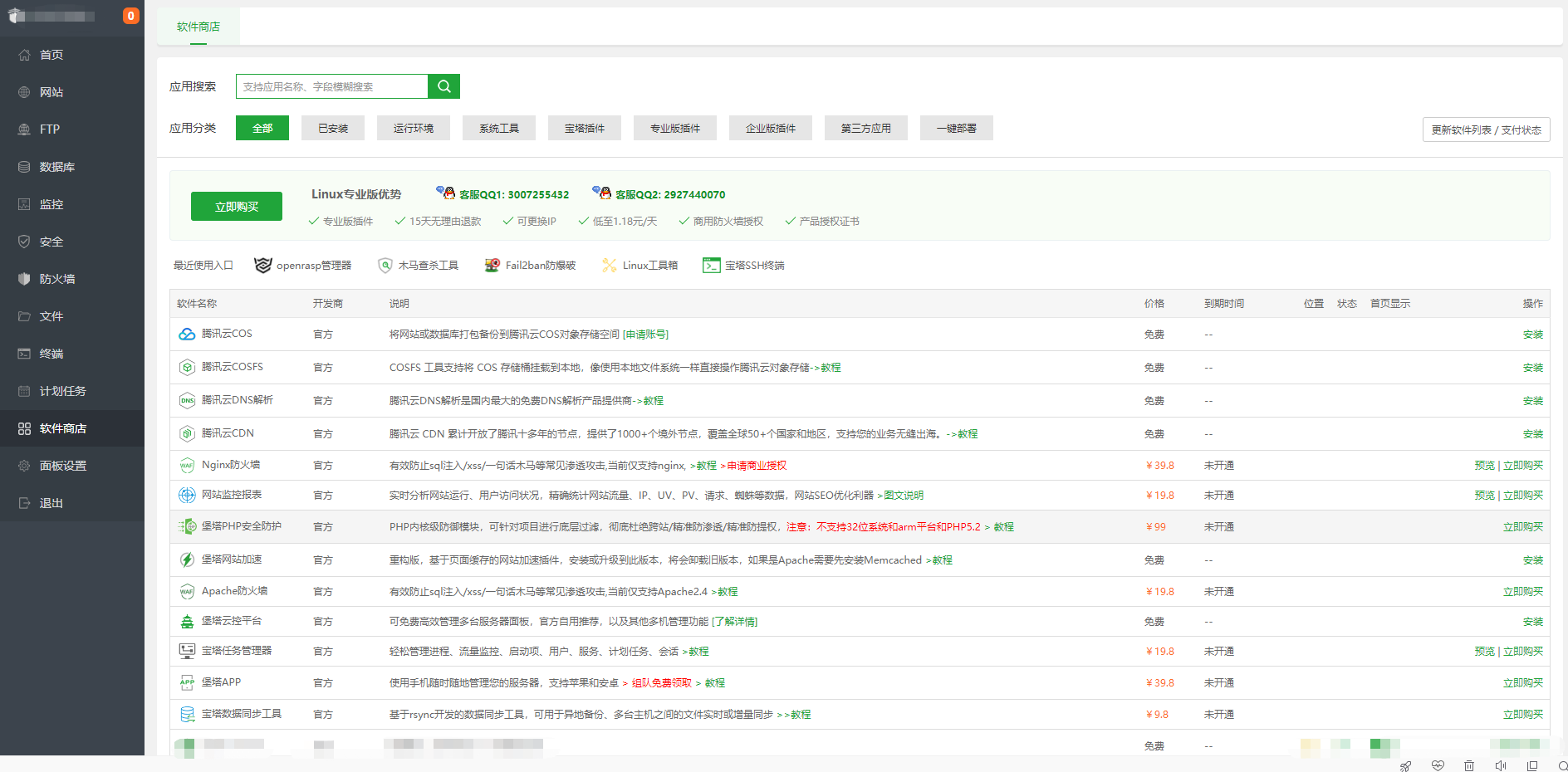This screenshot has width=1568, height=772.
Task: Click 组队免费领取 link in 堡塔APP row
Action: click(662, 683)
